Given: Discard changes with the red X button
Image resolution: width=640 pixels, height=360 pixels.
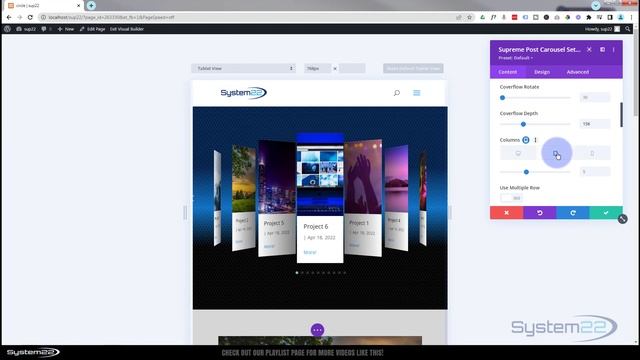Looking at the screenshot, I should (x=507, y=213).
